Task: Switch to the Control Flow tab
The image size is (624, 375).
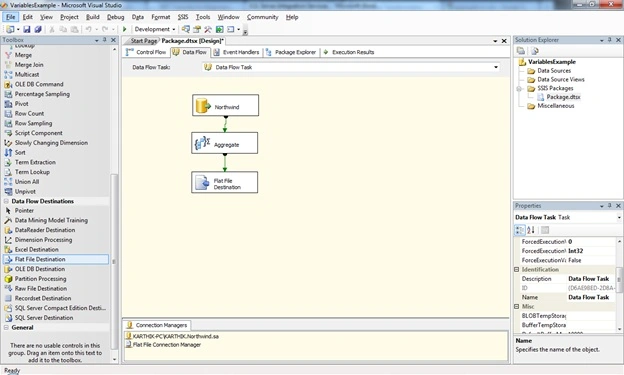Action: click(146, 52)
